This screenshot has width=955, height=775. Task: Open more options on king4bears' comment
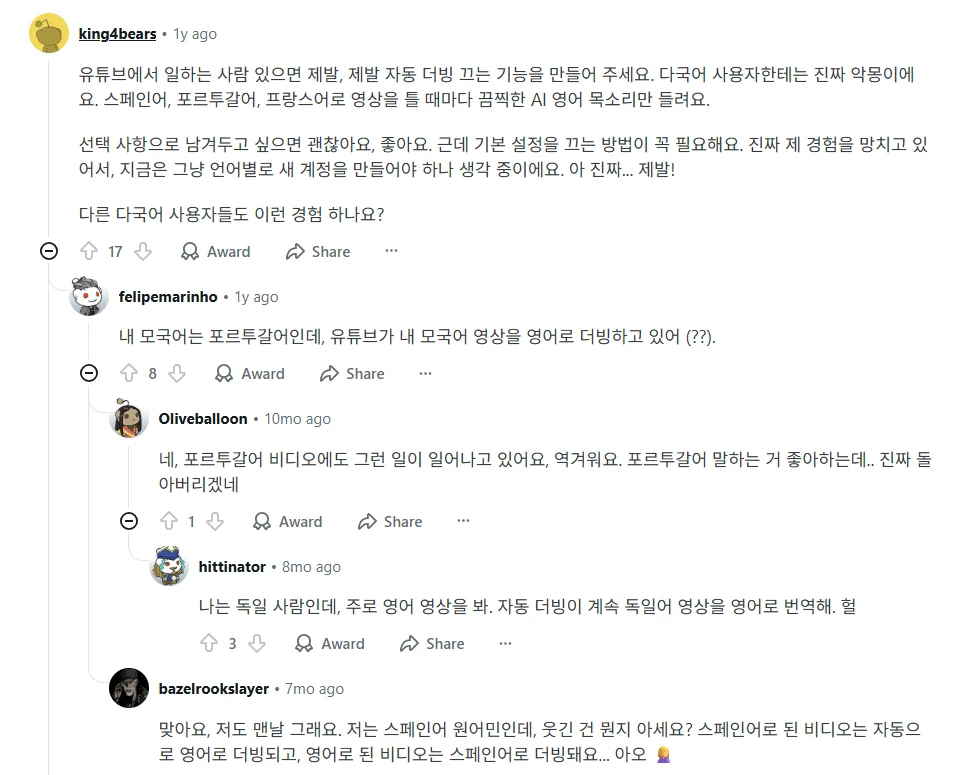pyautogui.click(x=391, y=251)
